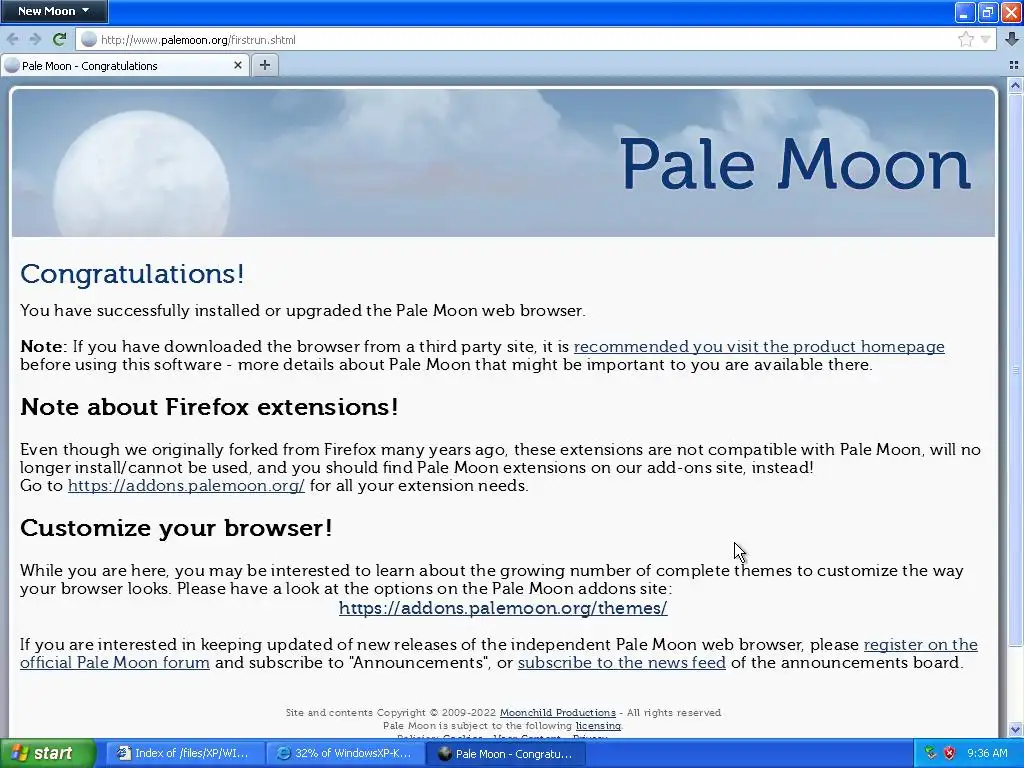Open a new tab with the plus button
This screenshot has width=1024, height=768.
click(x=264, y=65)
